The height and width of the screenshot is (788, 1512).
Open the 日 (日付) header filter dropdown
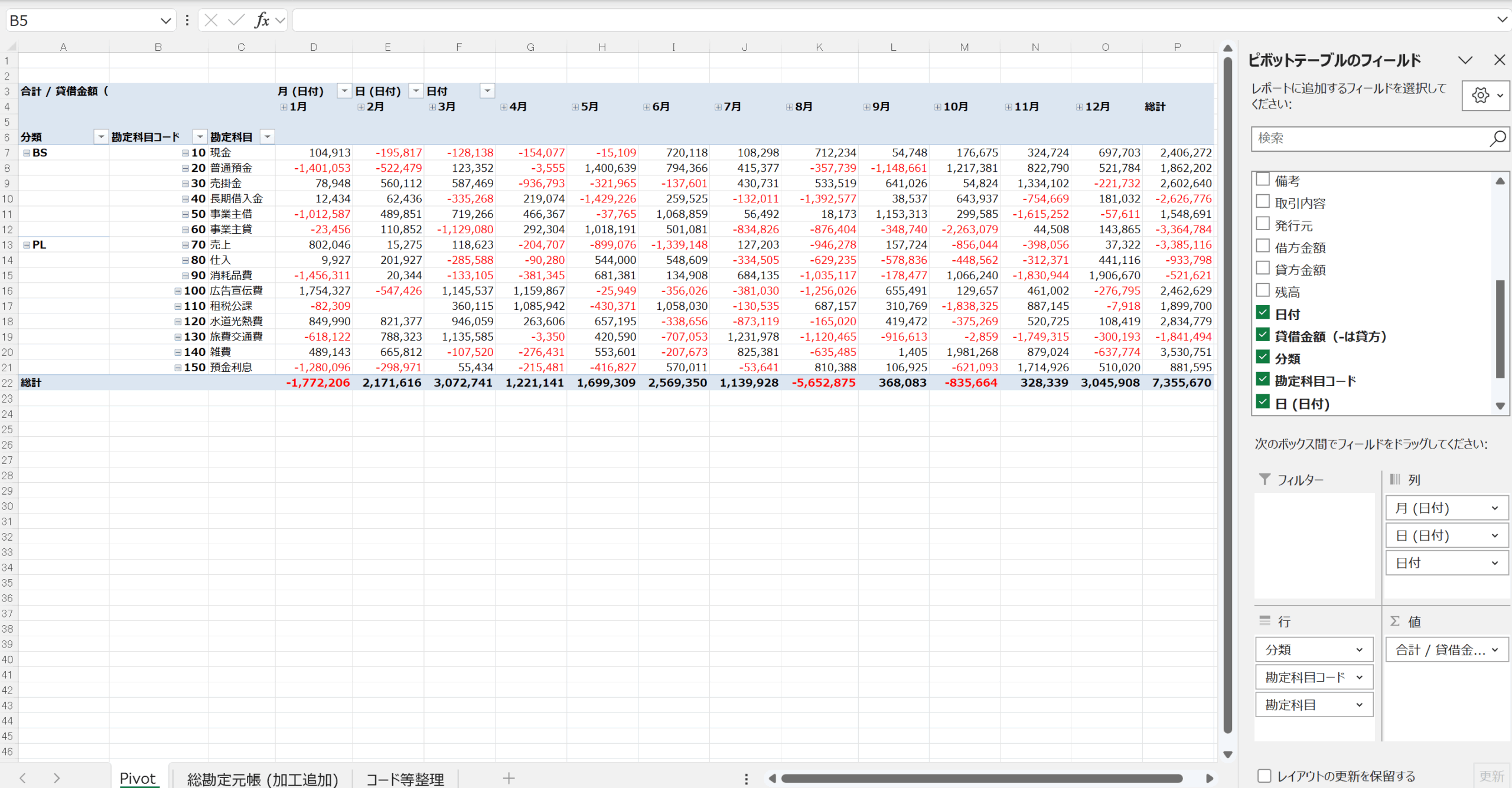(x=416, y=91)
